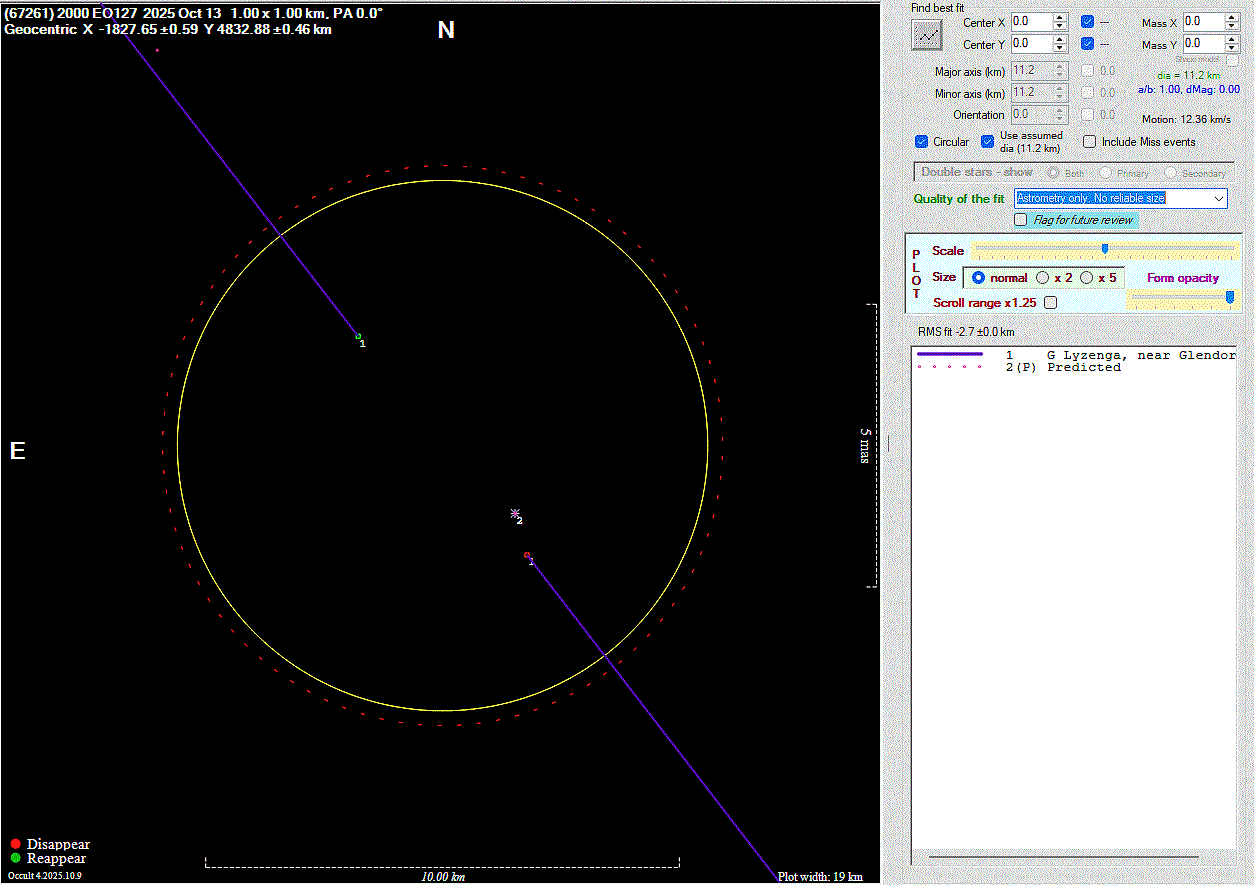1254x885 pixels.
Task: Enable Scroll range x1.25 checkbox
Action: pyautogui.click(x=1050, y=302)
